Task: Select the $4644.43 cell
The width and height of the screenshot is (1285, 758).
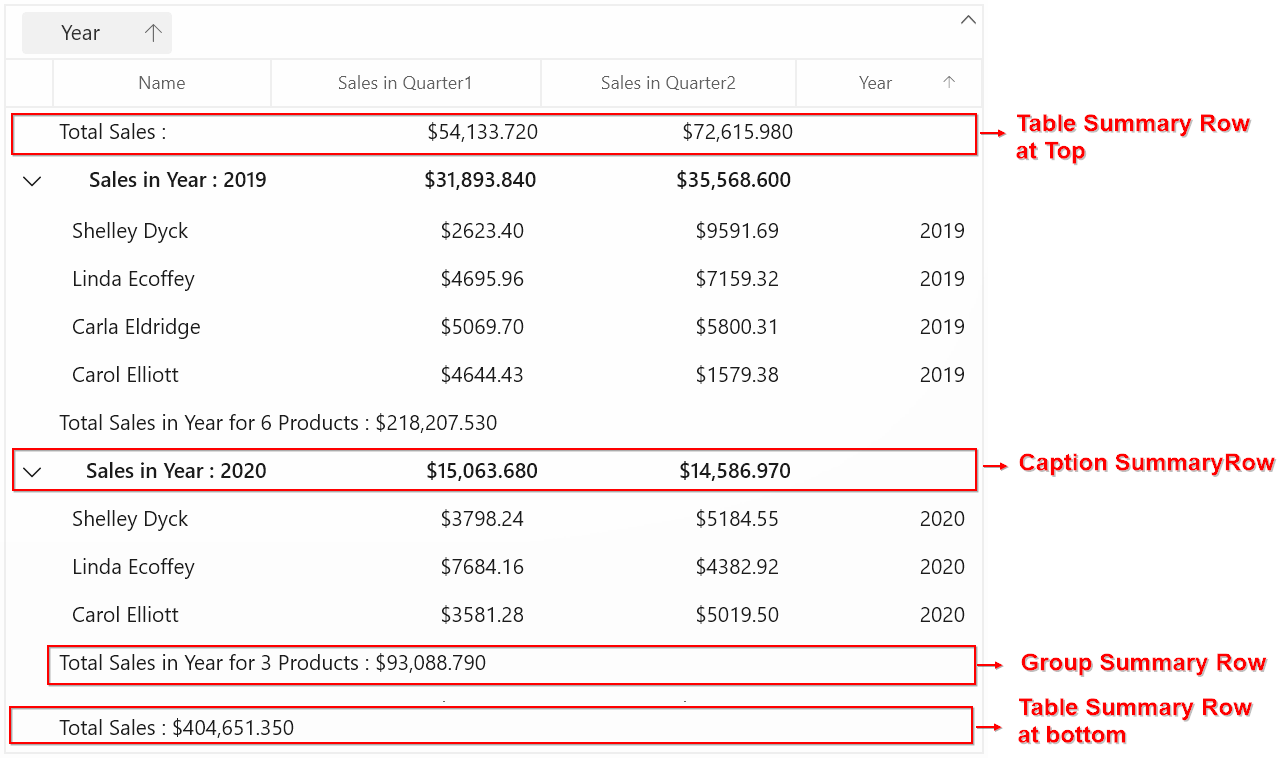Action: click(x=482, y=375)
